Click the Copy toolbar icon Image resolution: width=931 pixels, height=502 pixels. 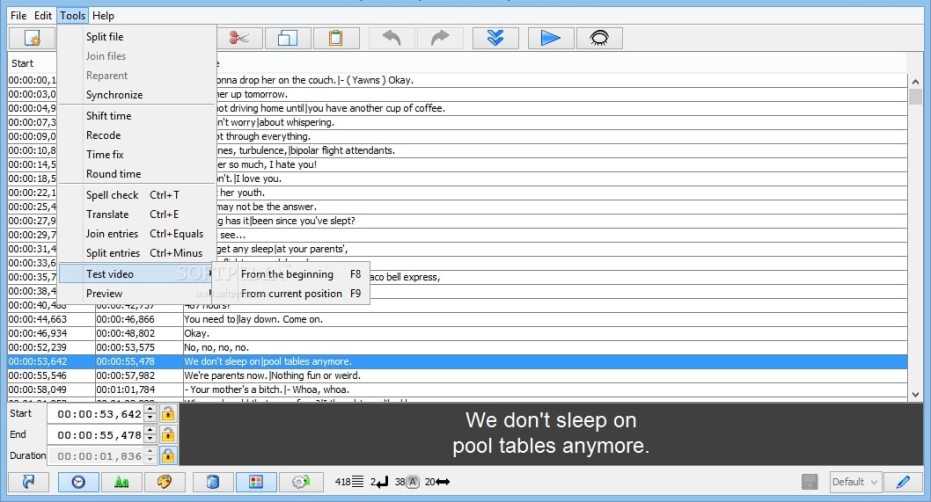click(x=288, y=38)
